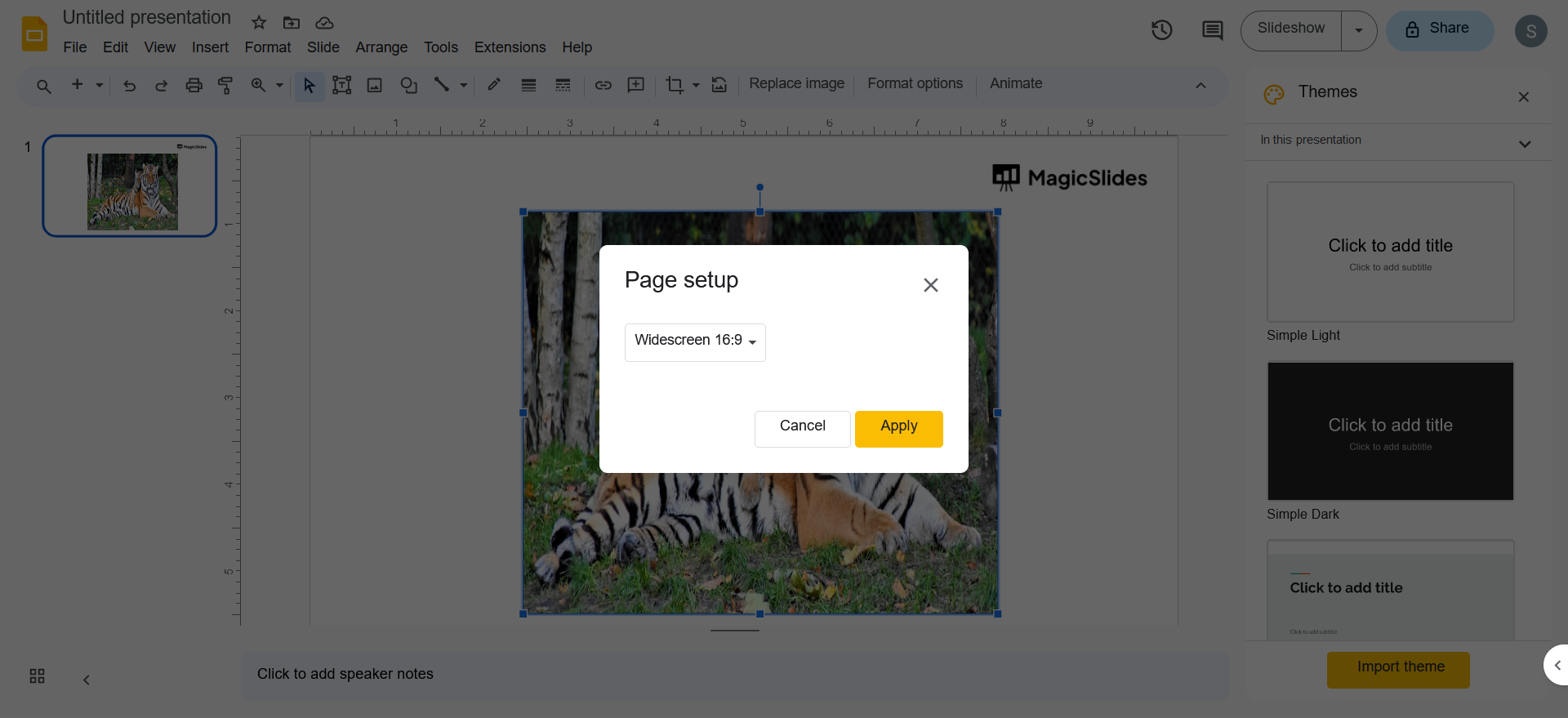The image size is (1568, 718).
Task: Click the Apply button
Action: [898, 428]
